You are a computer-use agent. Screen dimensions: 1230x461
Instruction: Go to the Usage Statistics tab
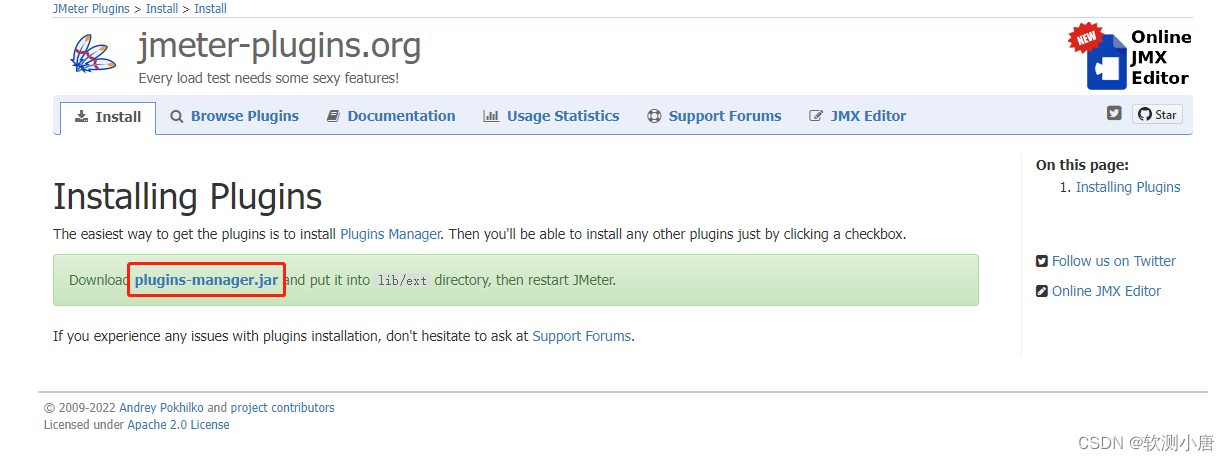click(x=551, y=116)
